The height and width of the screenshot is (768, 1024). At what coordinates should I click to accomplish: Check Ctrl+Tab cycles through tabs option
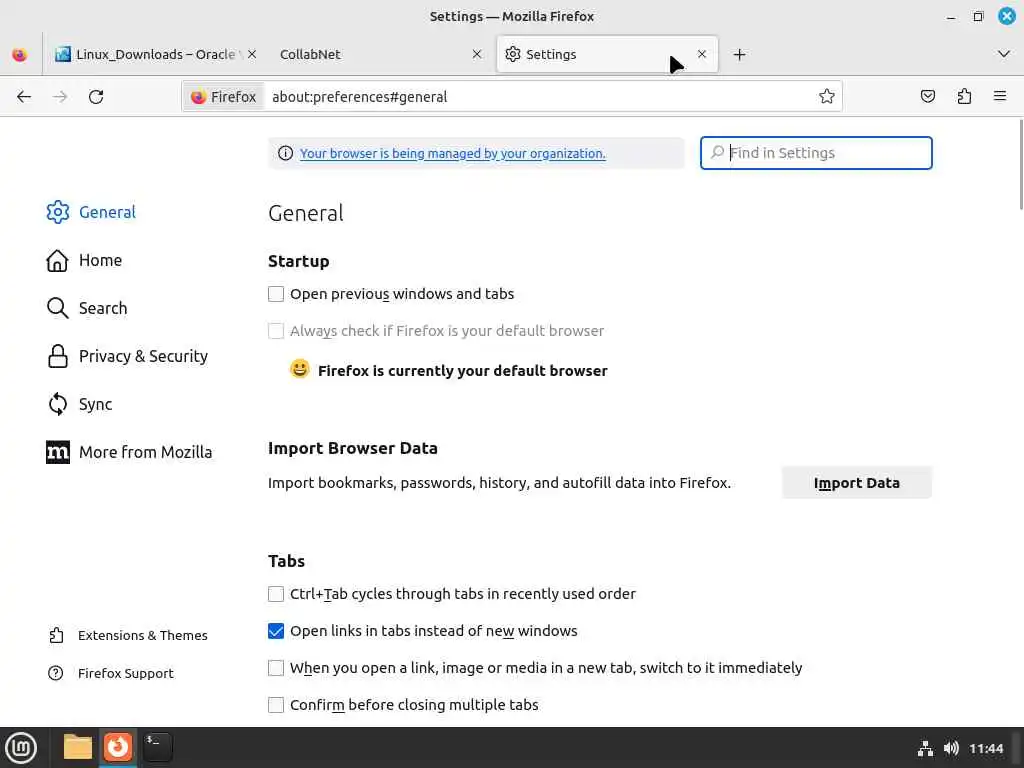coord(276,594)
